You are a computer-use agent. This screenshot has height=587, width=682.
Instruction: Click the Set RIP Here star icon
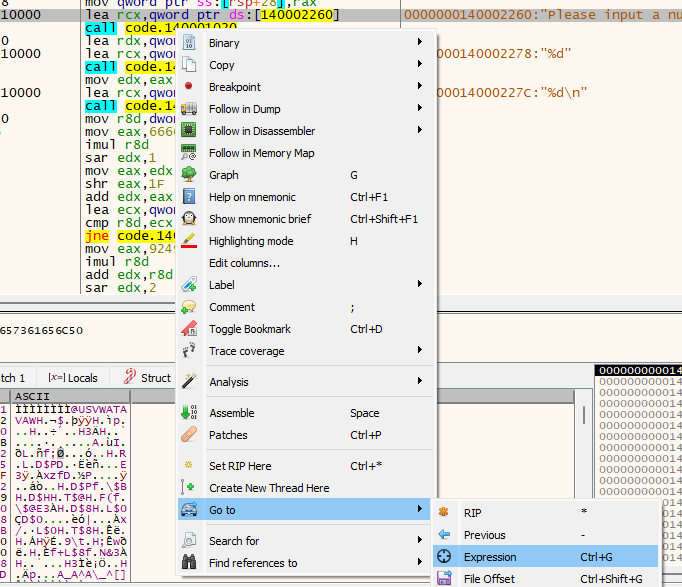[x=189, y=465]
